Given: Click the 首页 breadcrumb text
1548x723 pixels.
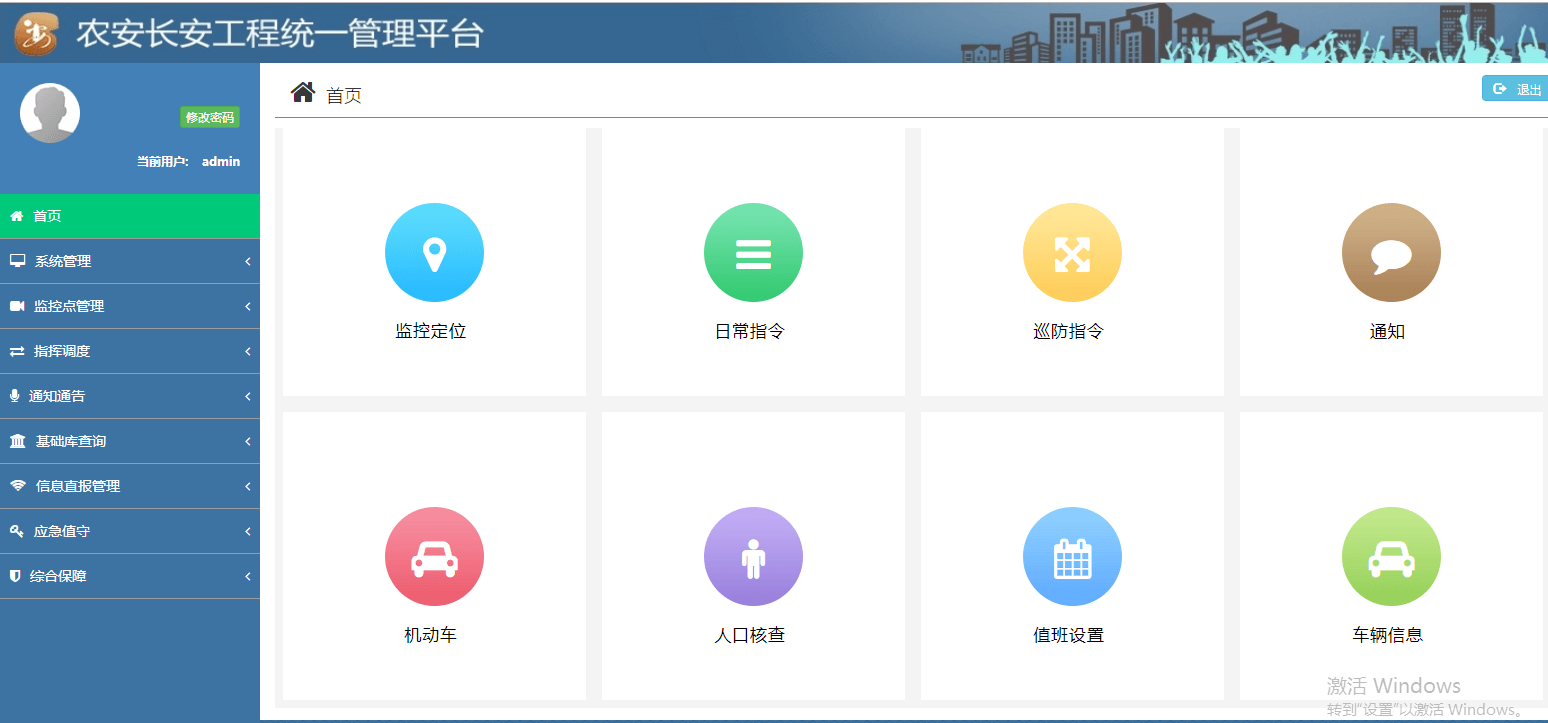Looking at the screenshot, I should tap(344, 96).
